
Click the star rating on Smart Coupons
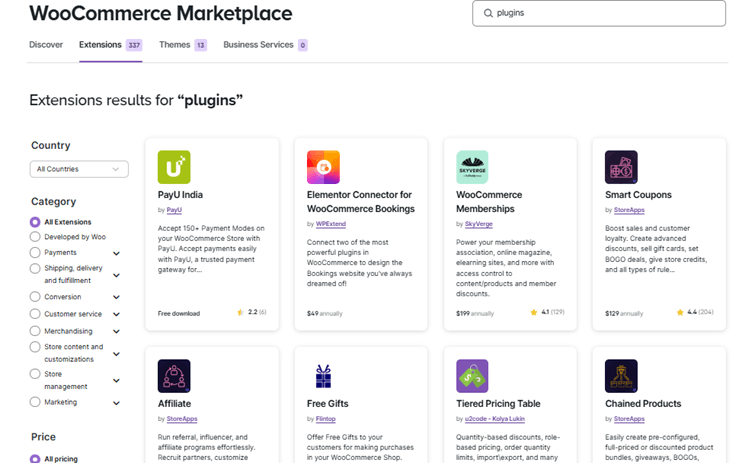coord(696,312)
